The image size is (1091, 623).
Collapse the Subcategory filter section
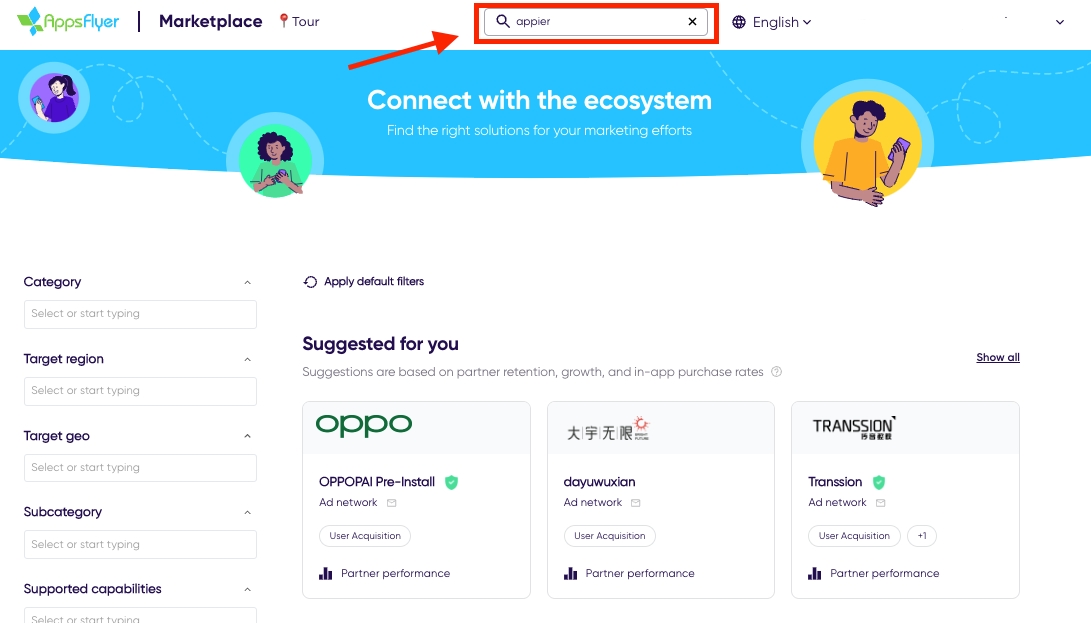[x=247, y=513]
